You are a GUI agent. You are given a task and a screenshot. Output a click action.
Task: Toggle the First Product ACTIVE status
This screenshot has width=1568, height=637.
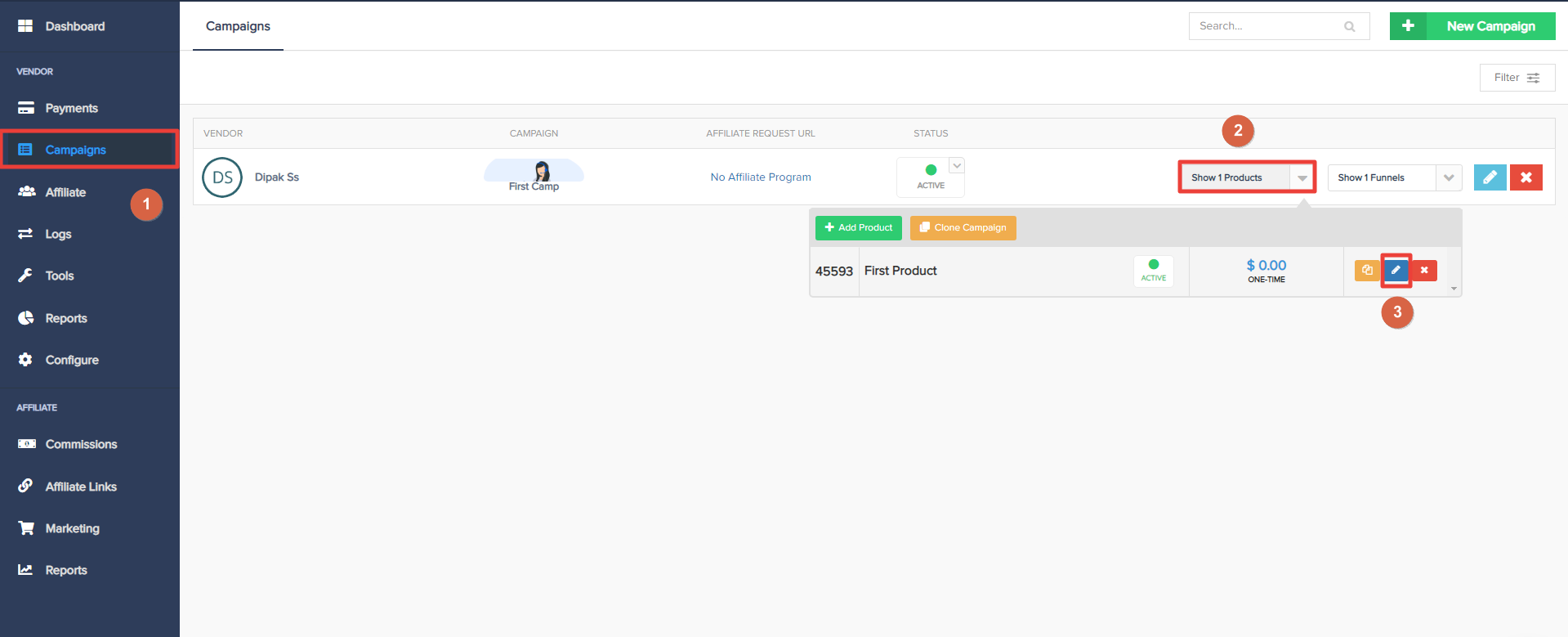pyautogui.click(x=1154, y=271)
